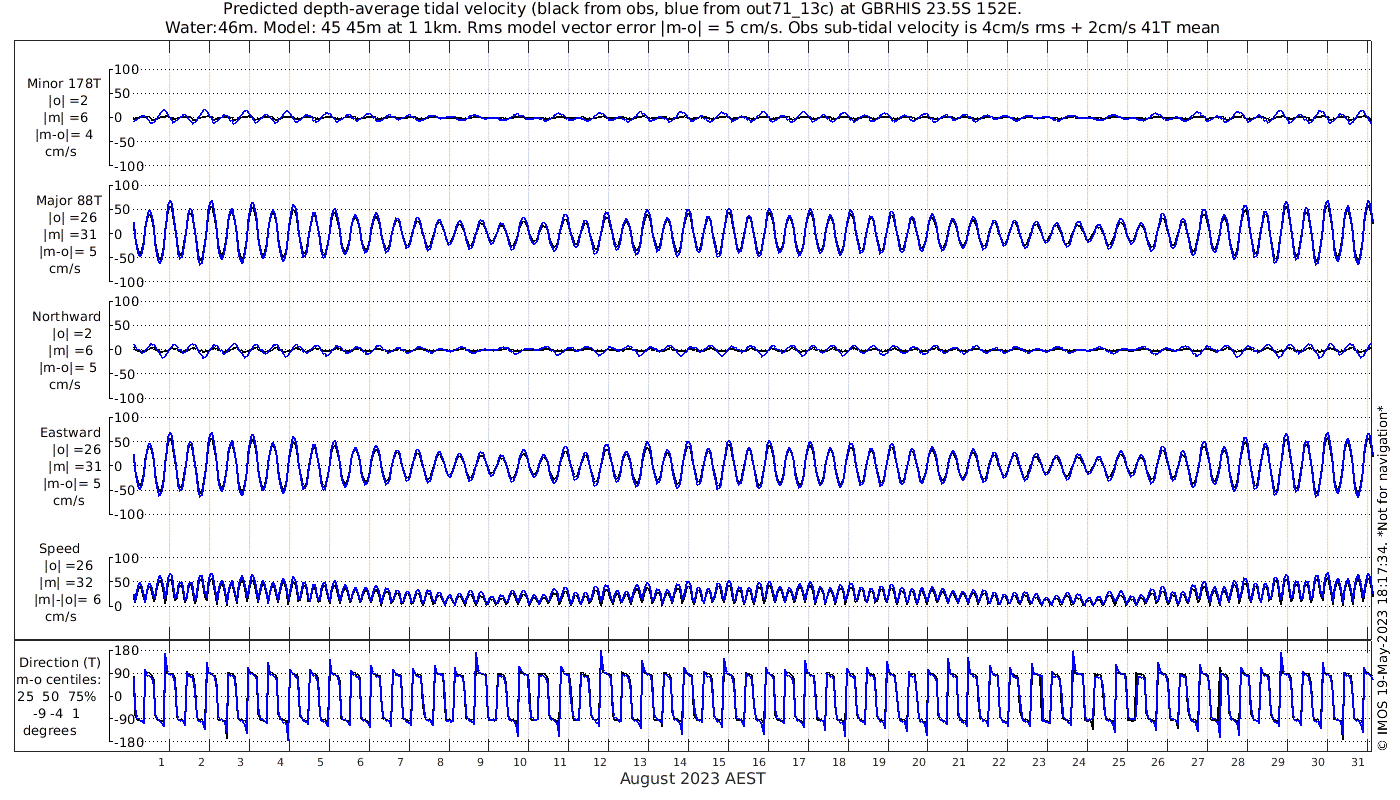Click "|m|-|o|= 6" in the Speed panel
This screenshot has height=800, width=1400.
pos(69,600)
